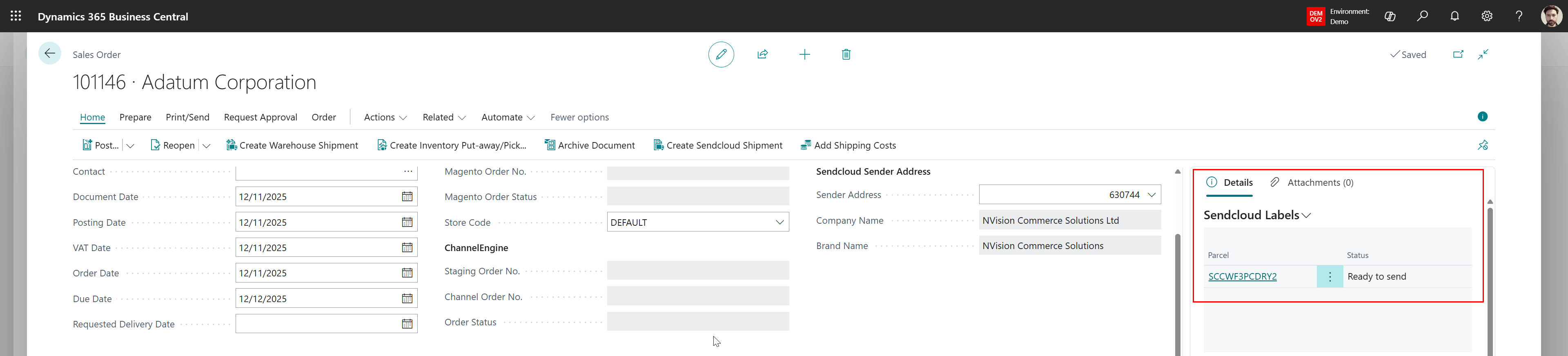Open the Copilot icon in top bar
This screenshot has height=356, width=1568.
[1390, 16]
